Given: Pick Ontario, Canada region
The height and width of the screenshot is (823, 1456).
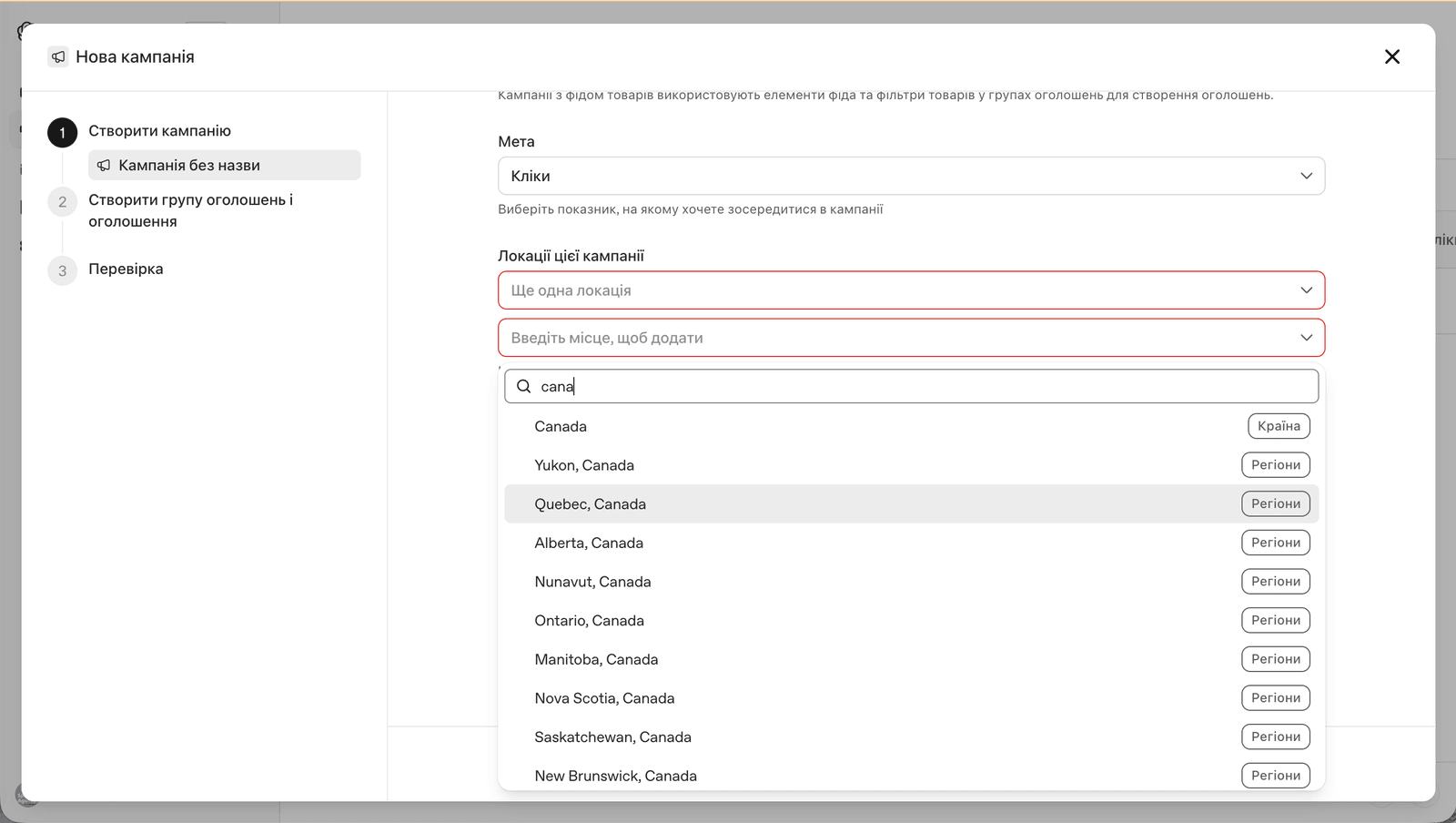Looking at the screenshot, I should click(x=911, y=620).
